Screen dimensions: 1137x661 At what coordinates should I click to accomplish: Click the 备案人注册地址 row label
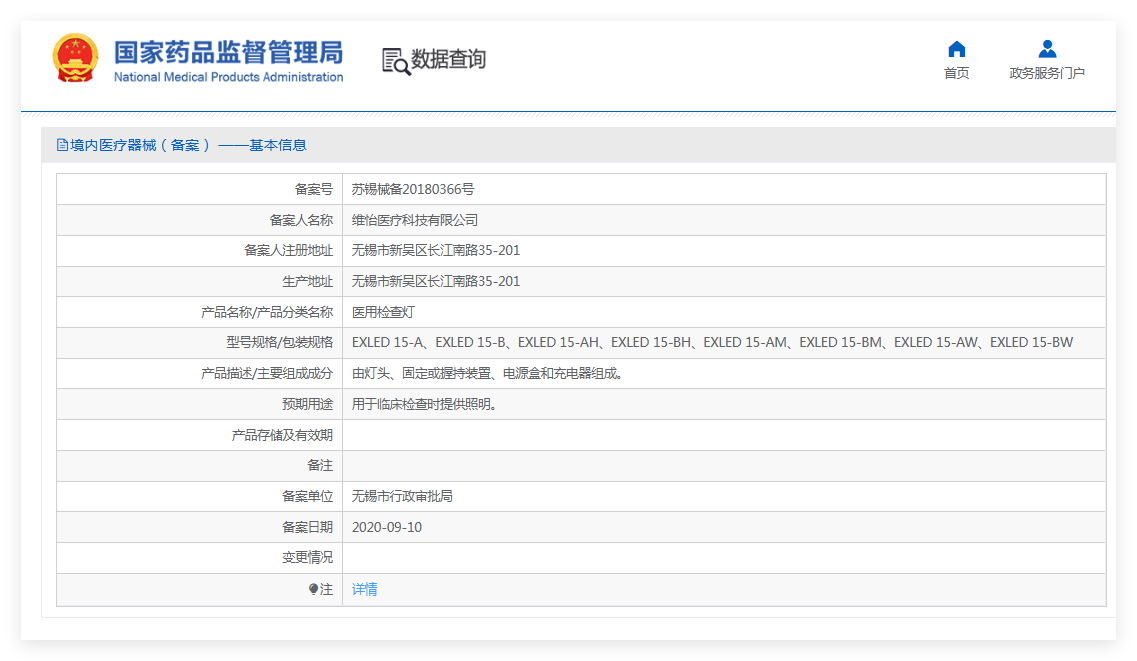click(289, 251)
